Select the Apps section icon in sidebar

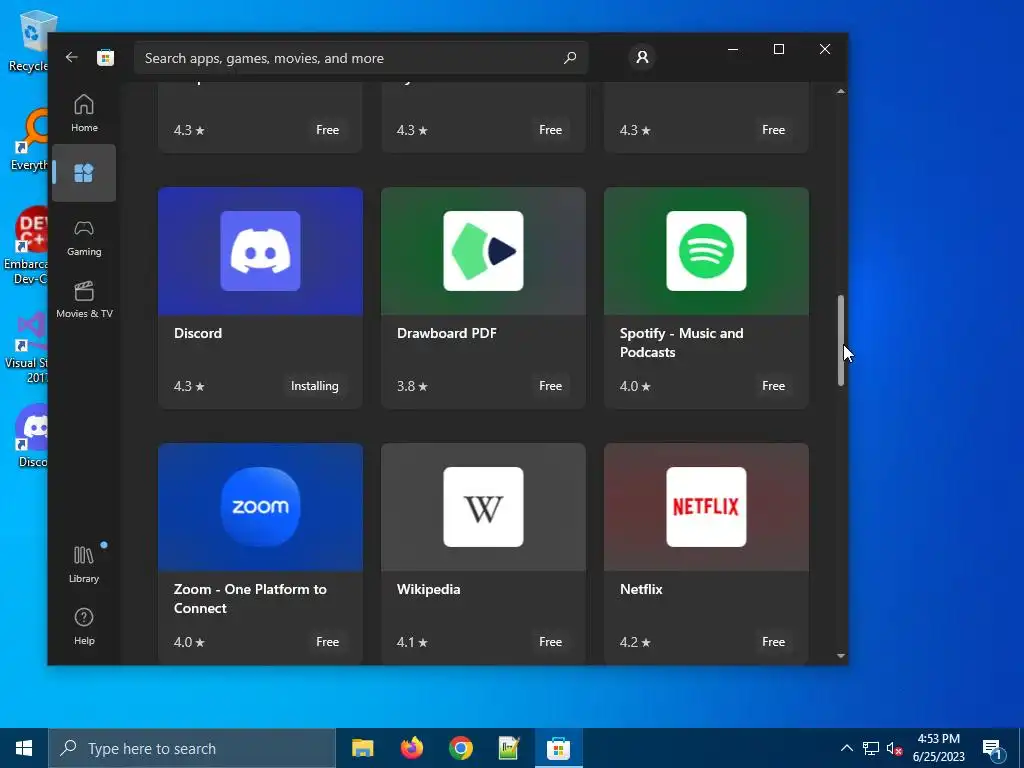(84, 173)
